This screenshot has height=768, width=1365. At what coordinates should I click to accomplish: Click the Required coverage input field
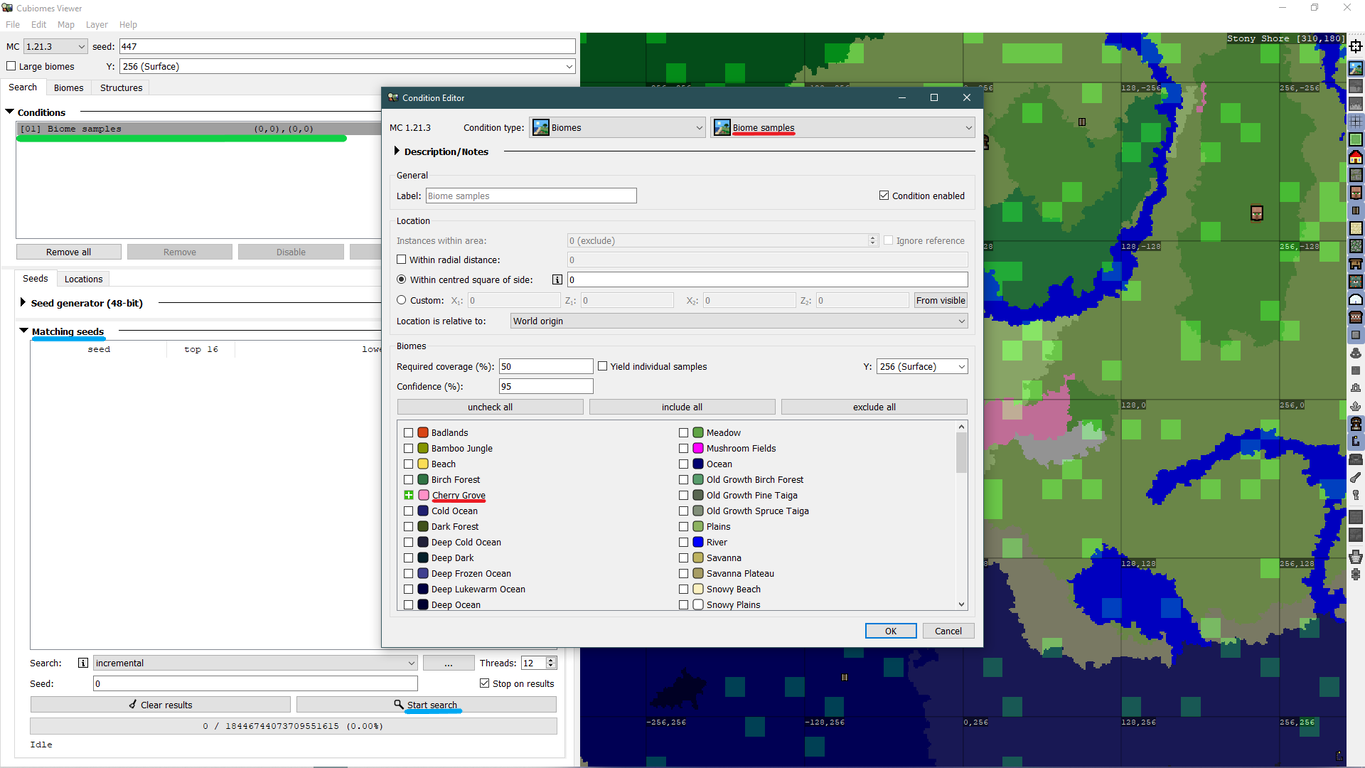[546, 367]
